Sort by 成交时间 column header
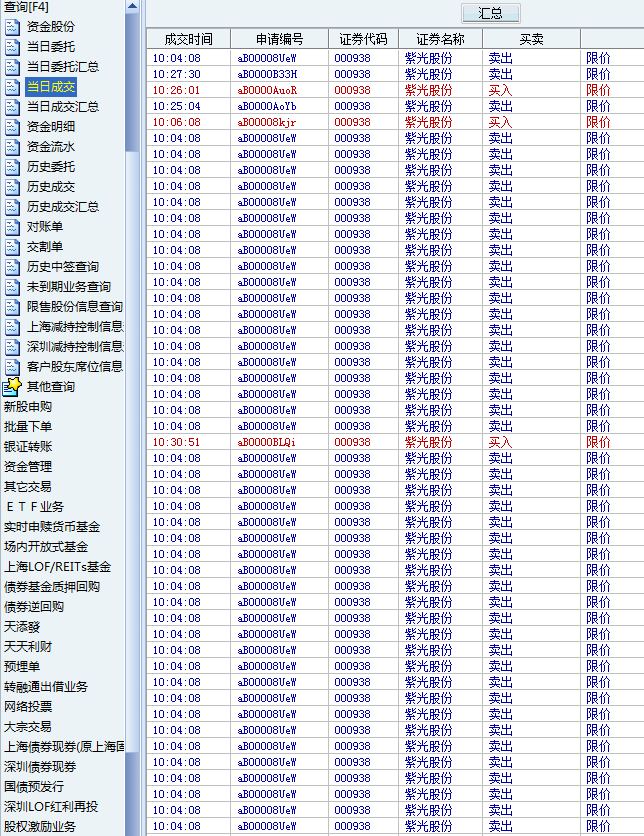 (x=189, y=39)
